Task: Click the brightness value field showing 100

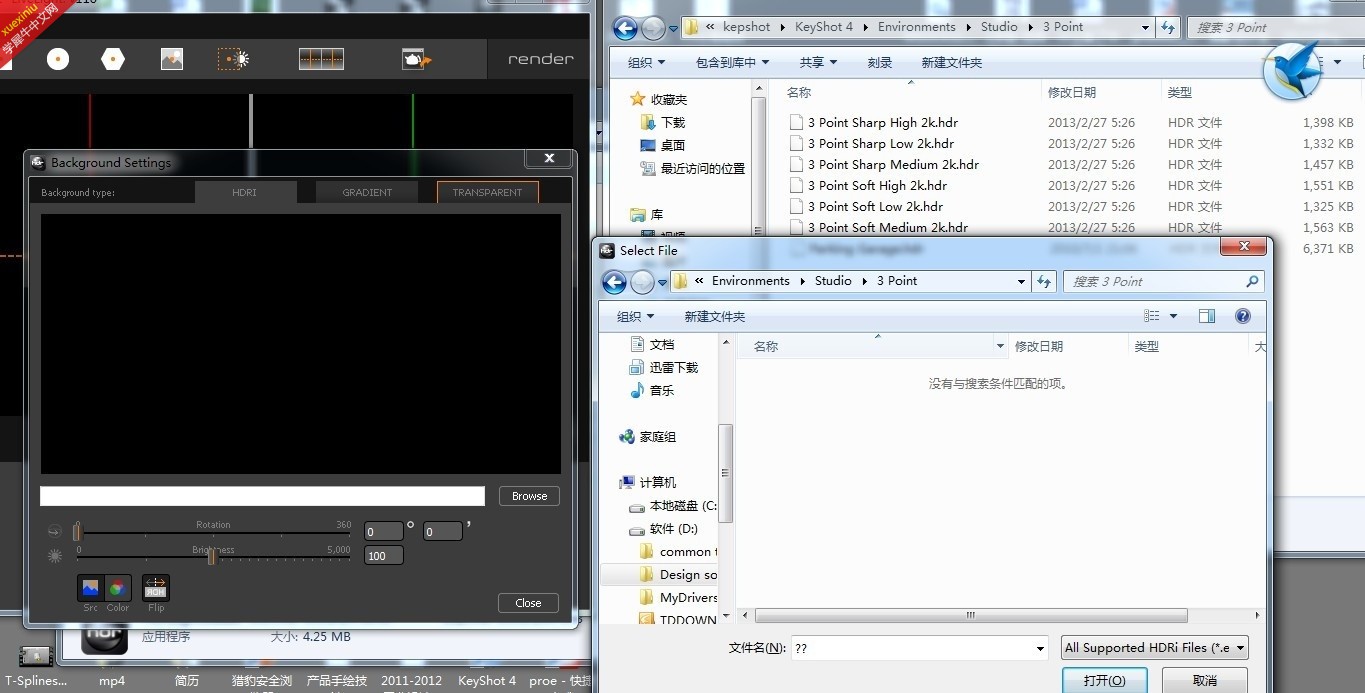Action: coord(384,555)
